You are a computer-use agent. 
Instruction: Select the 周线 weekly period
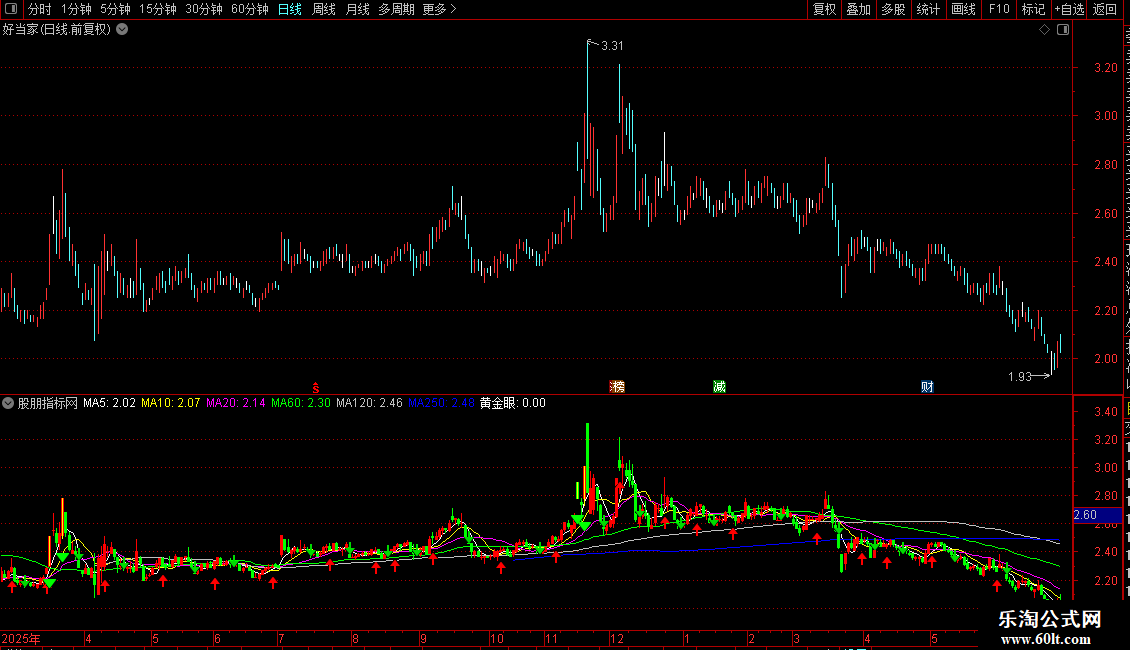[324, 9]
